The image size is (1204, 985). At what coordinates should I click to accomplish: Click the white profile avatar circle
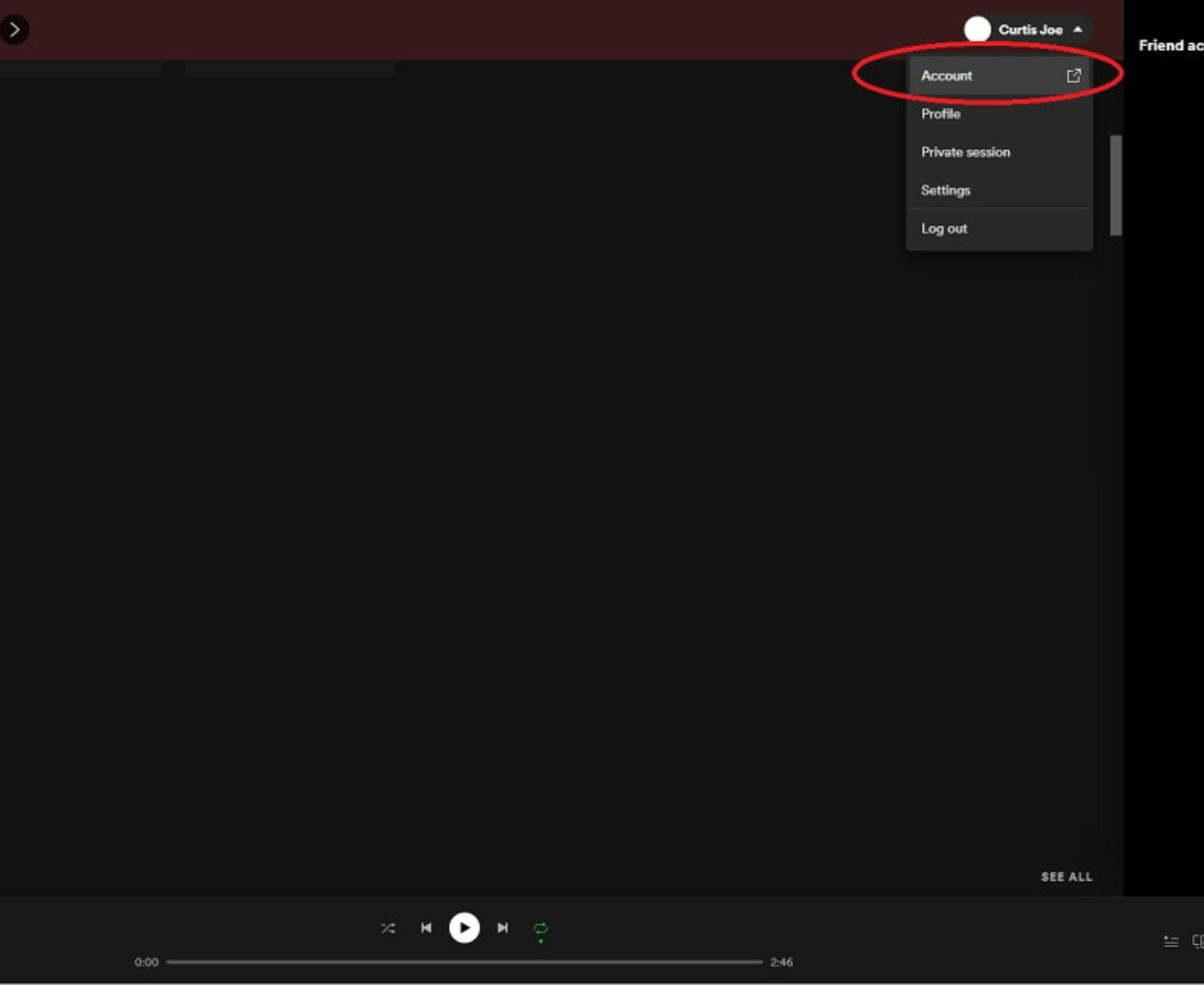pos(977,29)
